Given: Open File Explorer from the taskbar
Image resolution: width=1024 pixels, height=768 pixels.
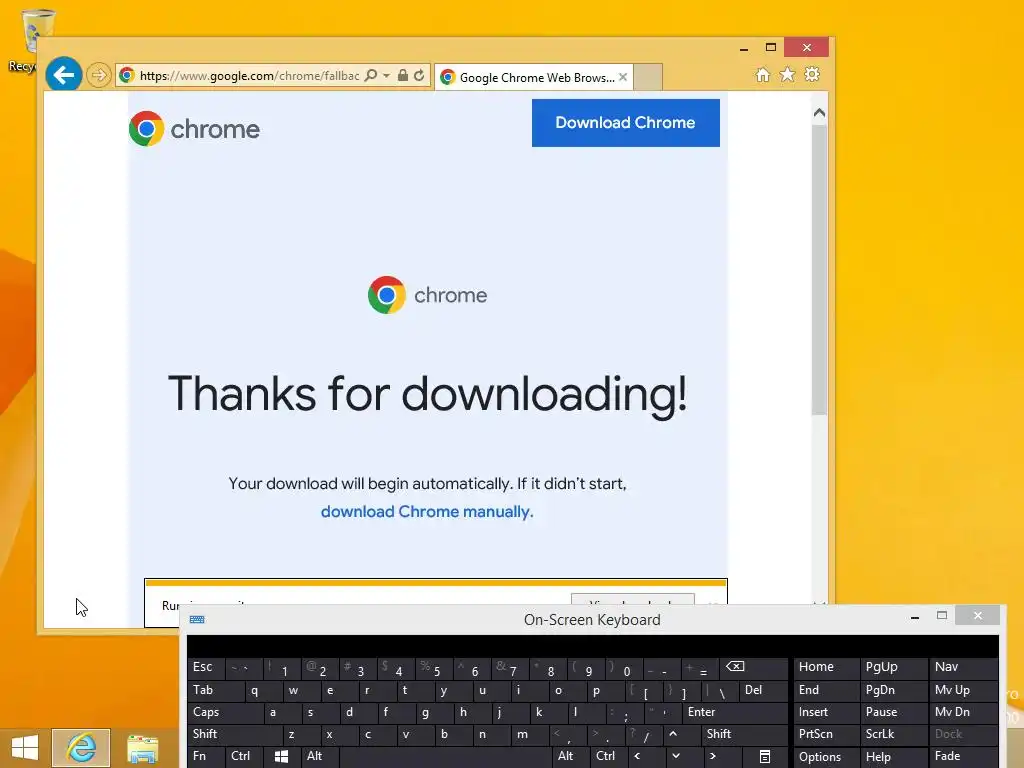Looking at the screenshot, I should click(x=142, y=748).
